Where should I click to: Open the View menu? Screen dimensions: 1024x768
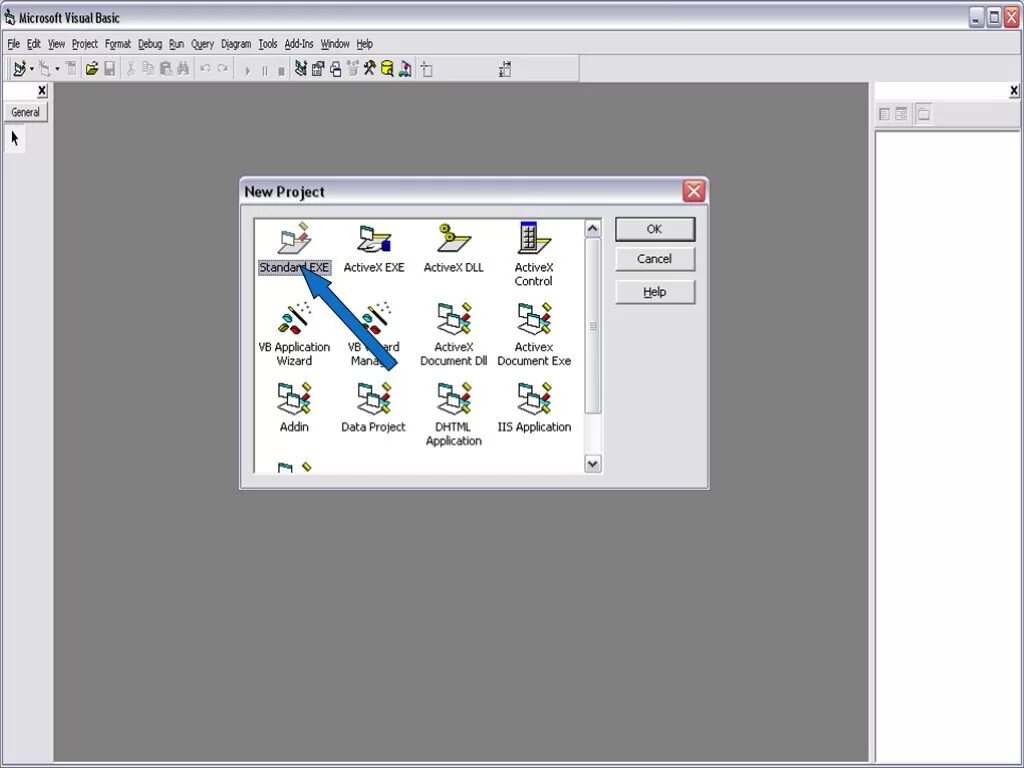[56, 44]
